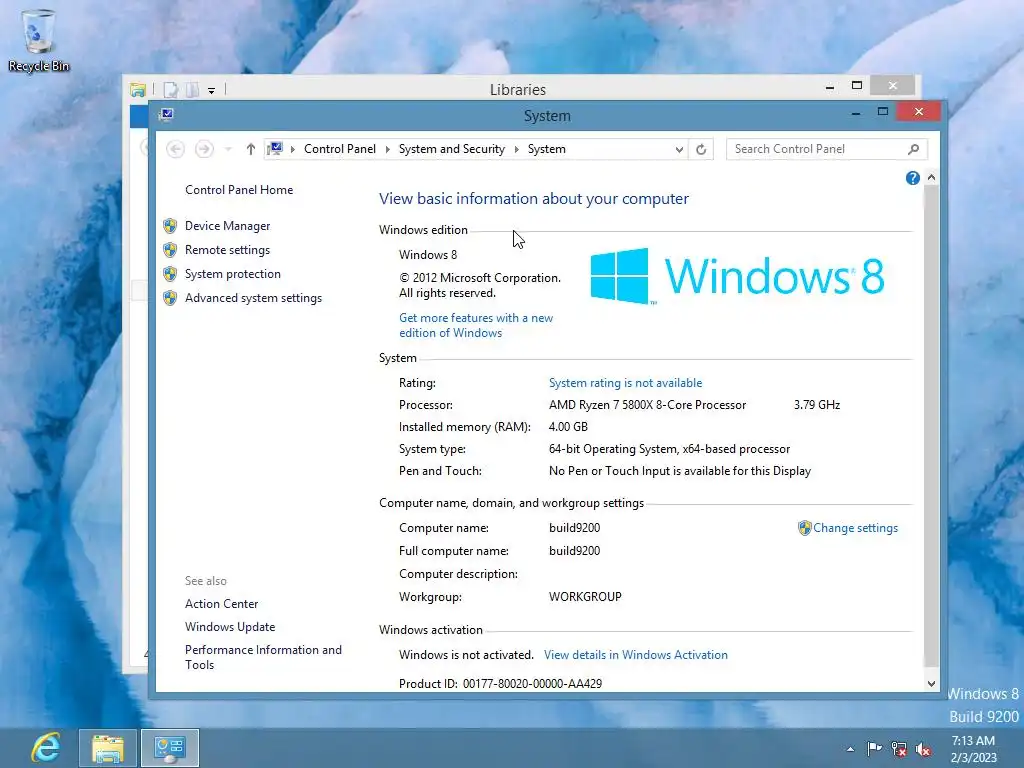Image resolution: width=1024 pixels, height=768 pixels.
Task: Open the address bar history dropdown
Action: [679, 150]
